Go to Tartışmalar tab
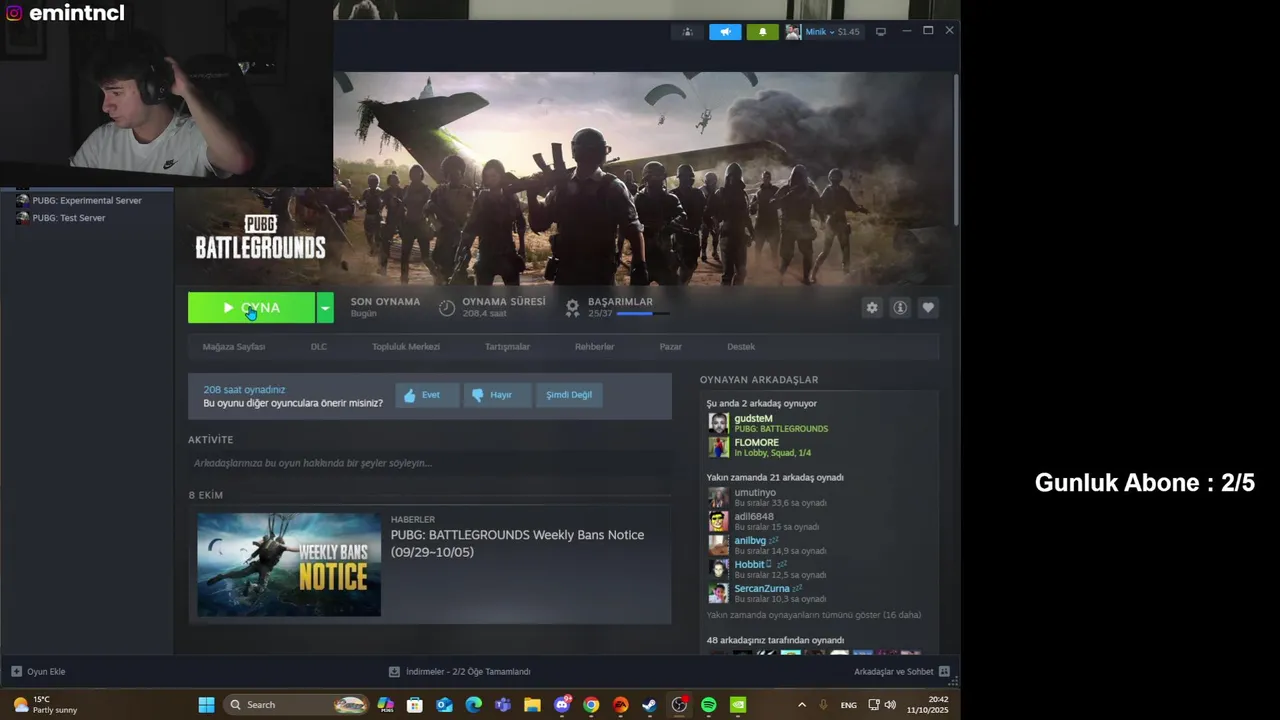This screenshot has width=1280, height=720. [x=507, y=347]
